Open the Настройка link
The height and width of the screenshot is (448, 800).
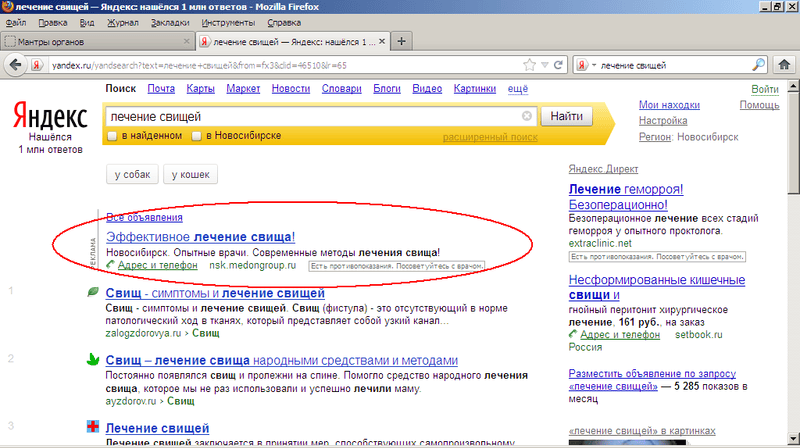[x=663, y=121]
